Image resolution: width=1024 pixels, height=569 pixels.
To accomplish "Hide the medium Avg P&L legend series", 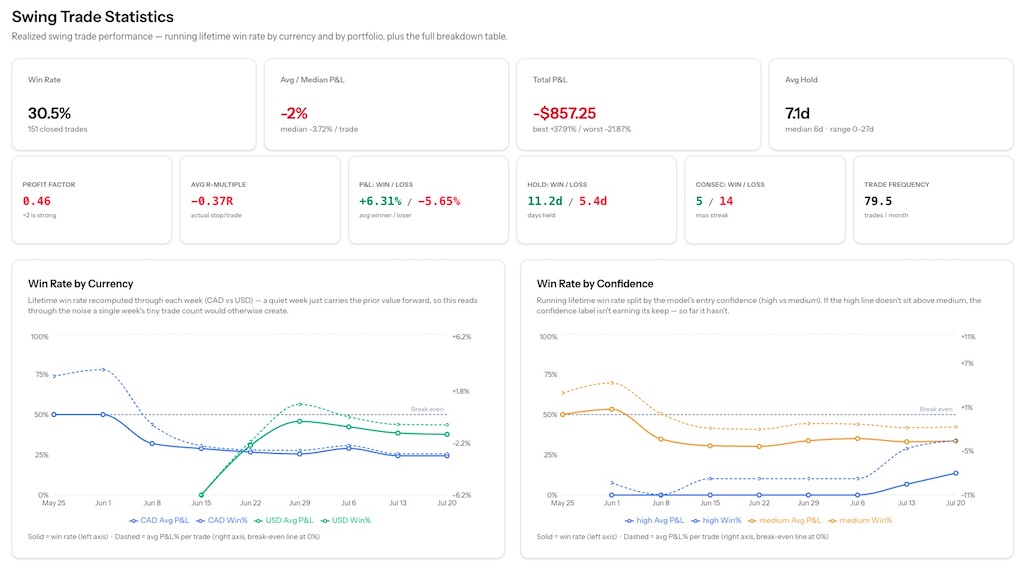I will [x=784, y=521].
